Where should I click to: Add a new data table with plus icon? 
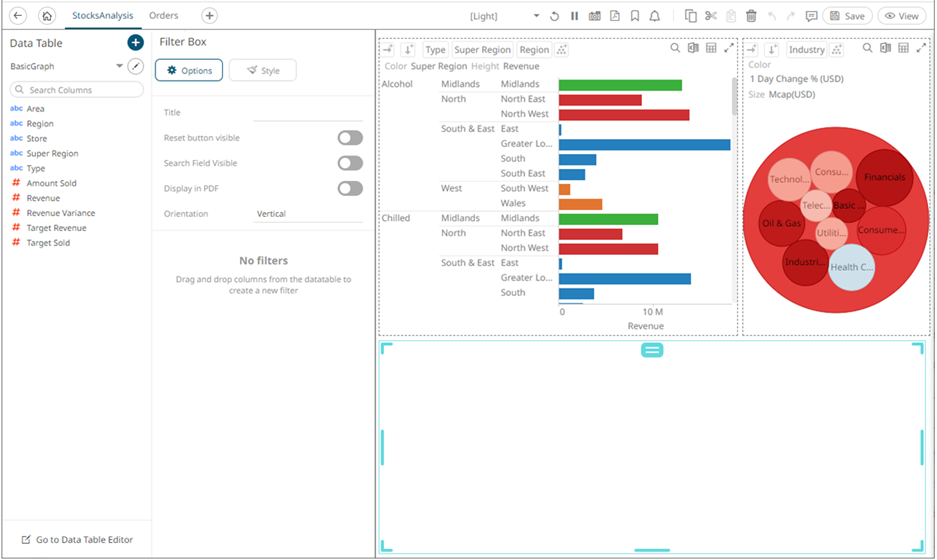pyautogui.click(x=136, y=43)
